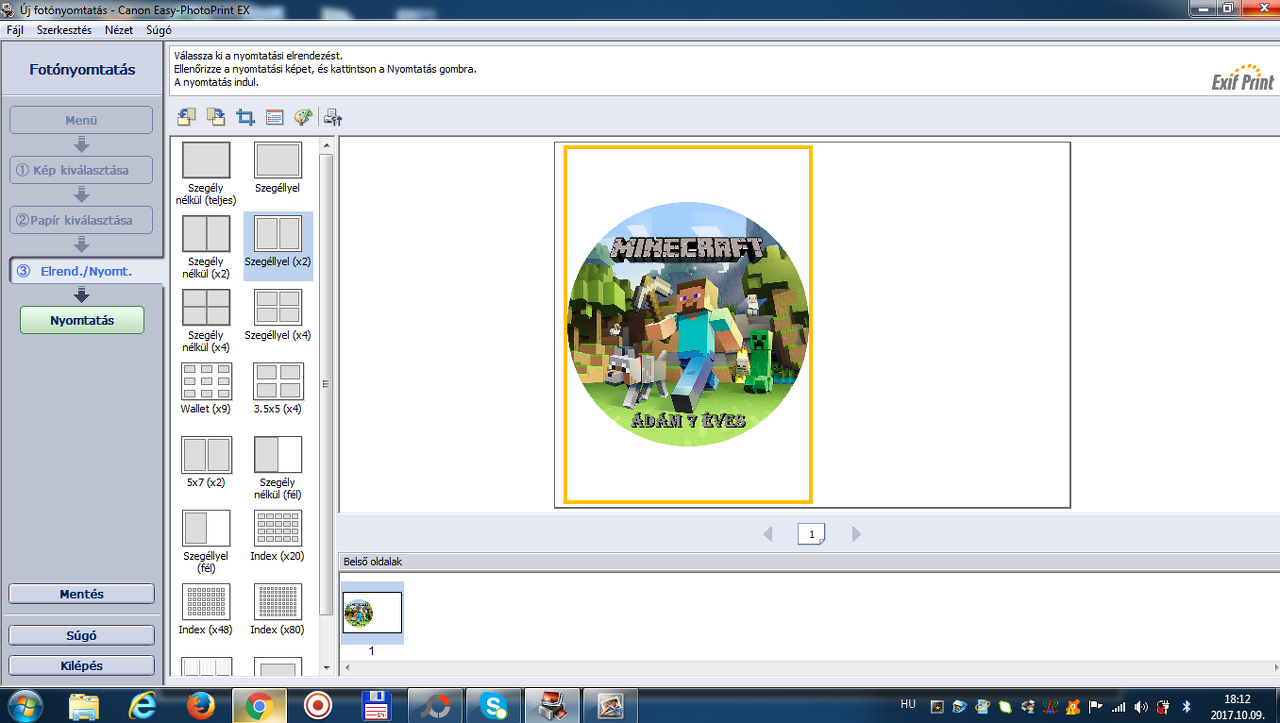
Task: Launch Firefox from the taskbar
Action: [x=201, y=706]
